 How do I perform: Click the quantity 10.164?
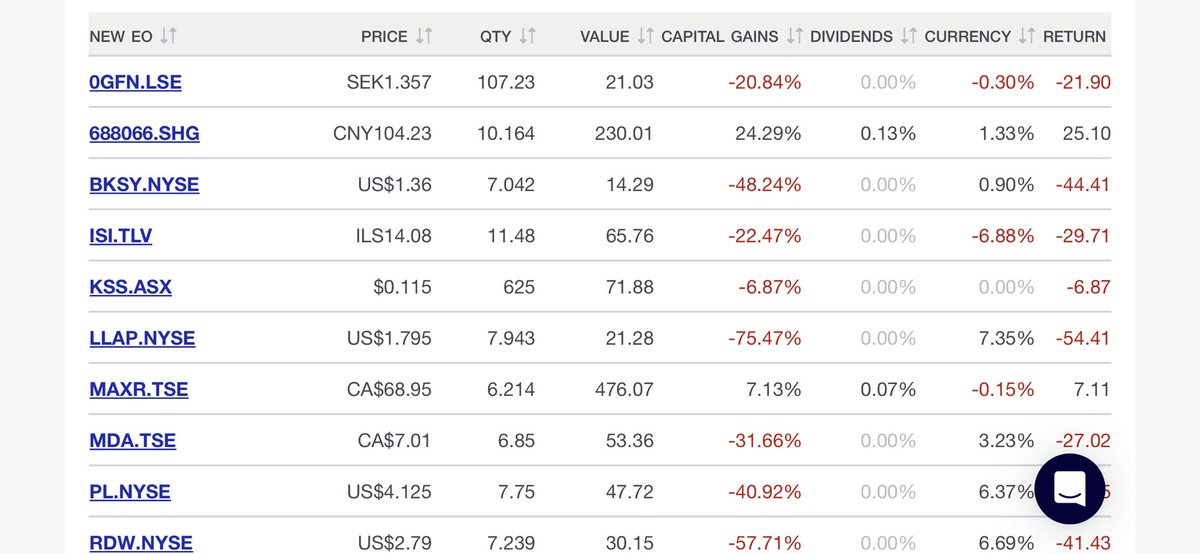click(507, 133)
